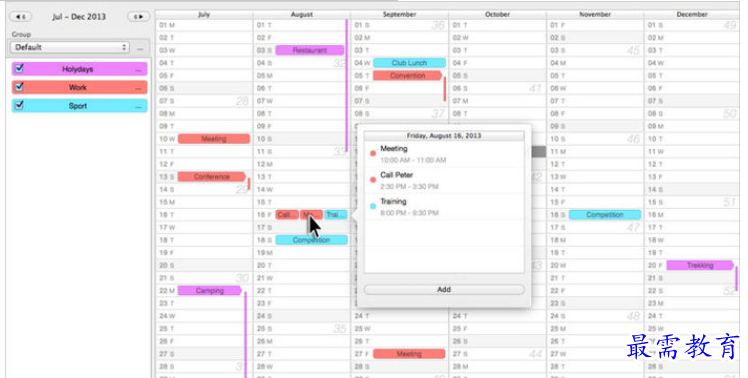Click the Add button in popover
The height and width of the screenshot is (378, 748).
click(444, 289)
